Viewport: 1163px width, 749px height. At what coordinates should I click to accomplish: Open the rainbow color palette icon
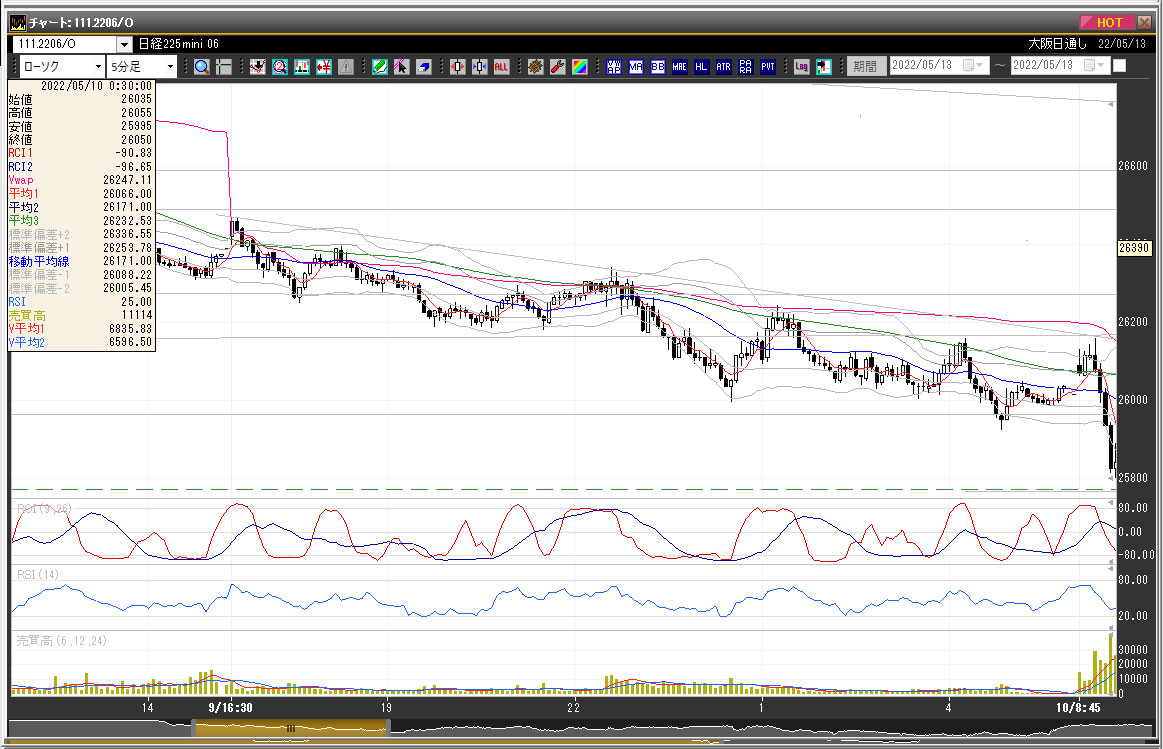click(580, 67)
